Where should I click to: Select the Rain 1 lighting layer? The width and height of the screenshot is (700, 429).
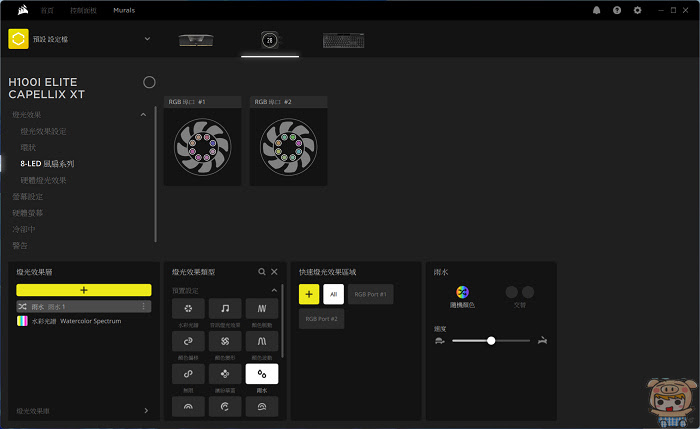click(84, 306)
